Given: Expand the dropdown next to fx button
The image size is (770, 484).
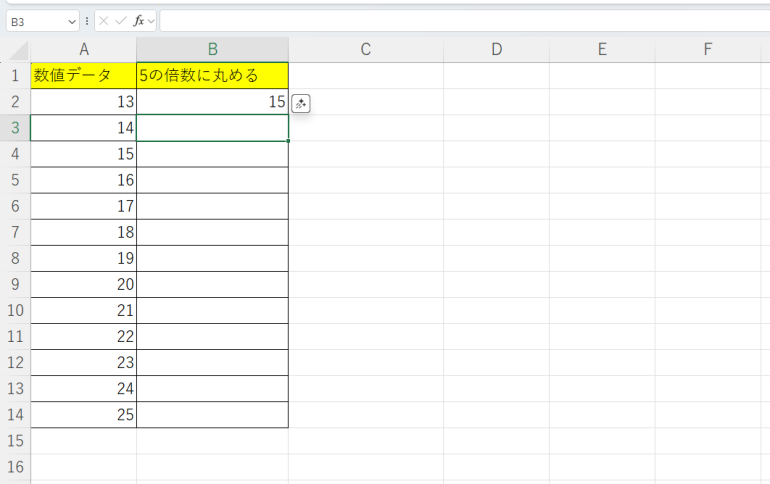Looking at the screenshot, I should 151,21.
